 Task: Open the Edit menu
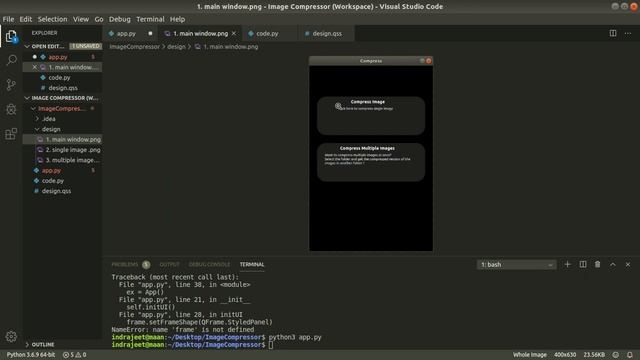click(x=25, y=19)
